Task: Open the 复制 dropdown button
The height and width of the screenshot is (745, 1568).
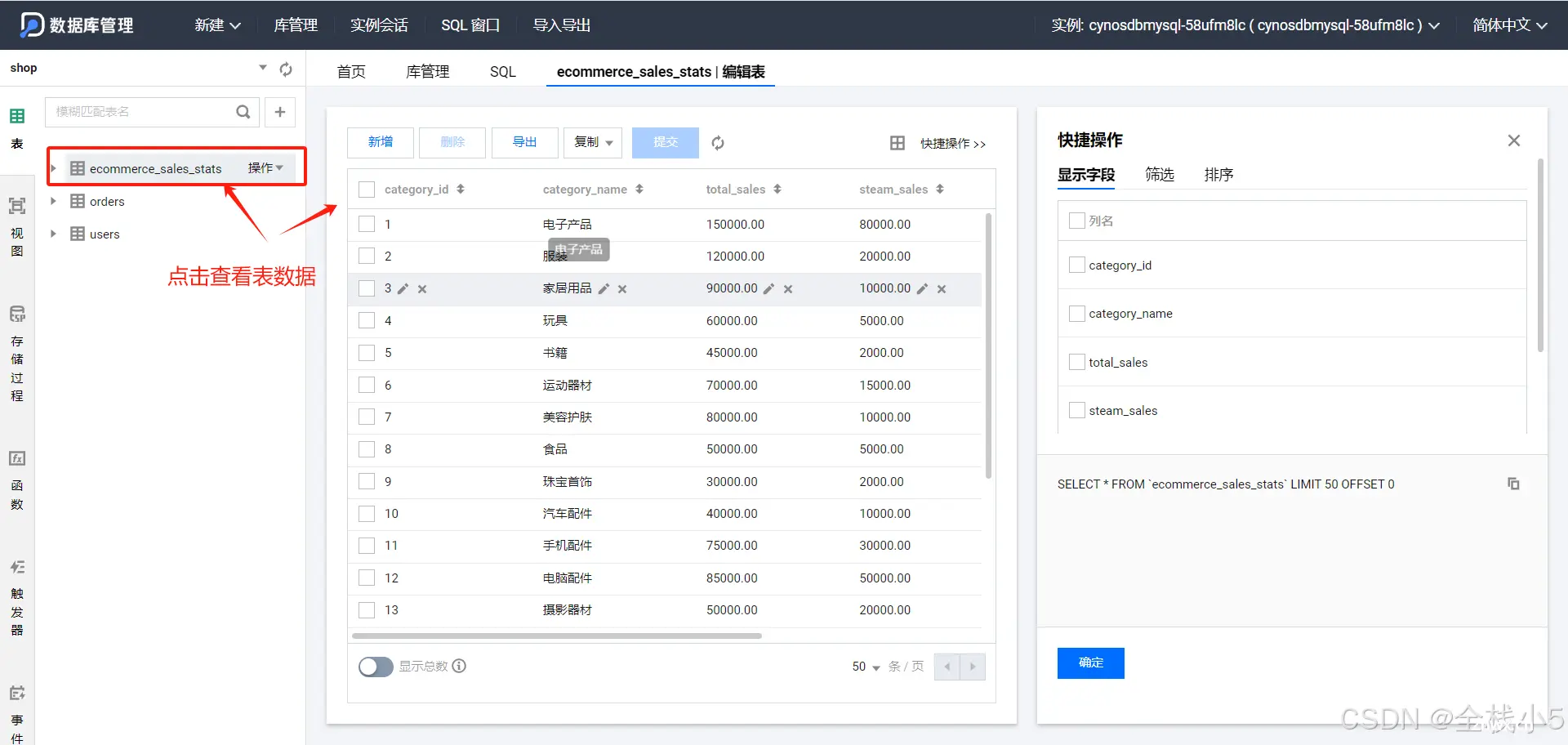Action: pos(593,142)
